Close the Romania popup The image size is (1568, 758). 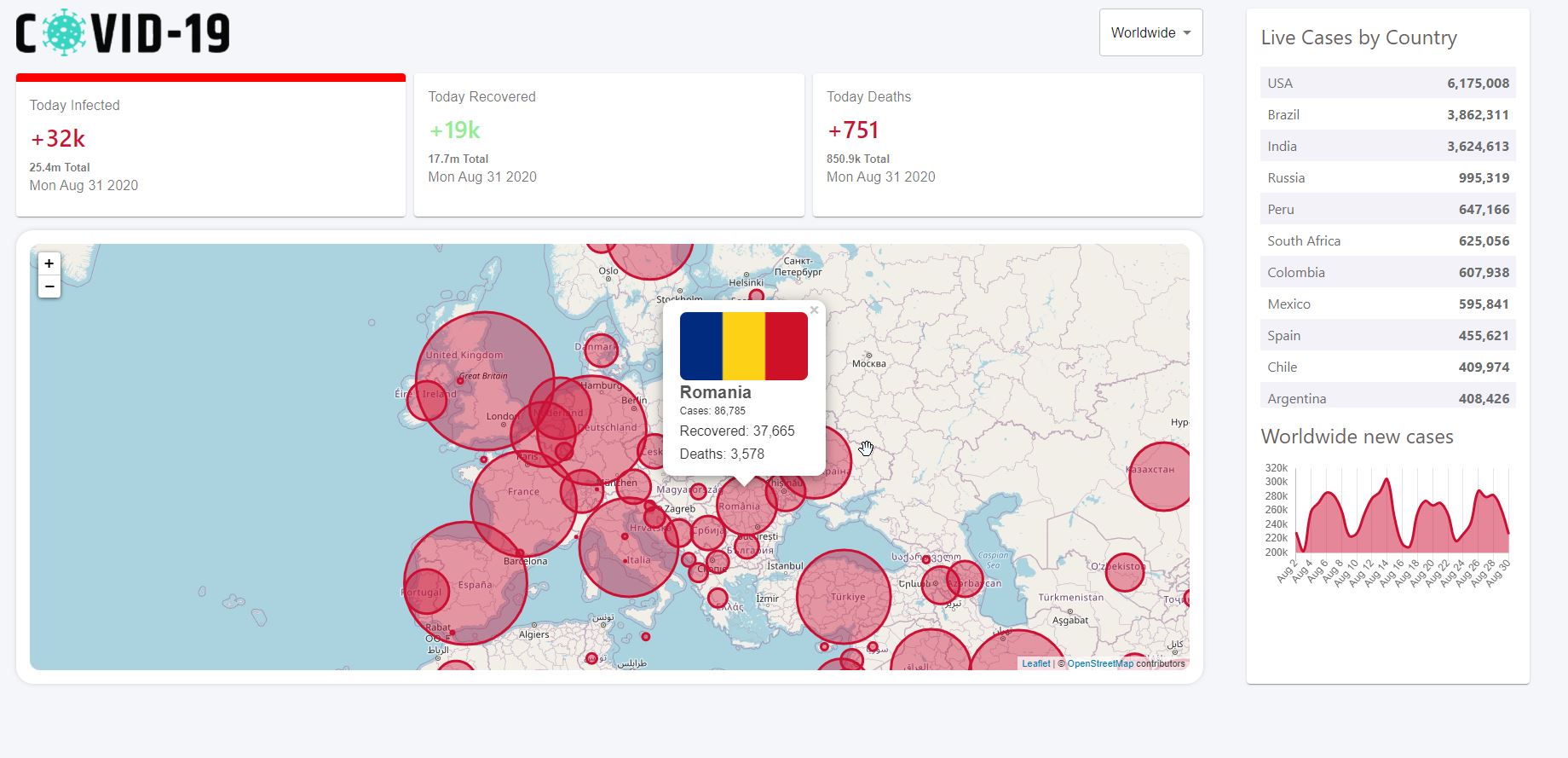pyautogui.click(x=814, y=310)
